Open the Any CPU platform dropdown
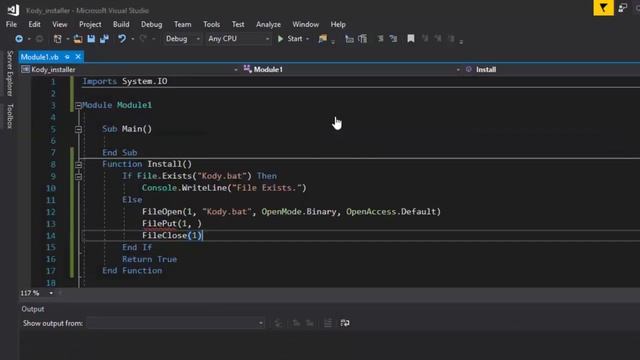Screen dimensions: 640x360 click(267, 39)
